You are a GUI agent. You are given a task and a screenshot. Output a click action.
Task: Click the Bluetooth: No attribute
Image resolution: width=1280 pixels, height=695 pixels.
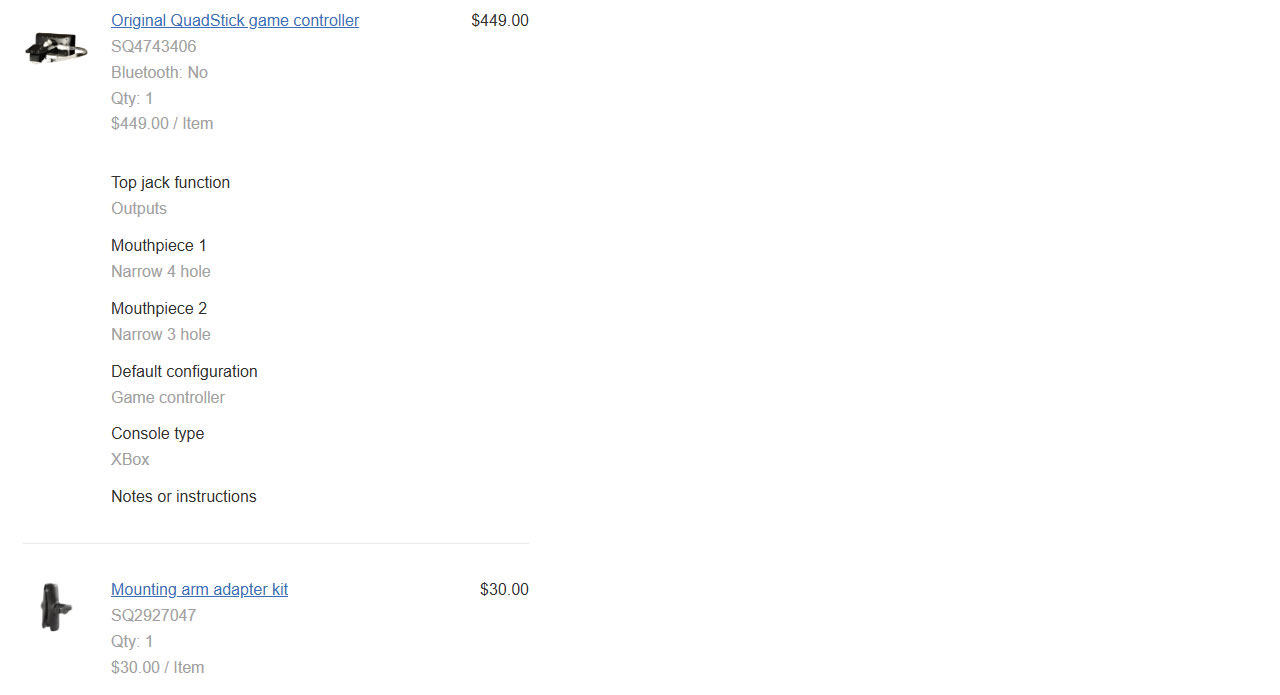160,72
